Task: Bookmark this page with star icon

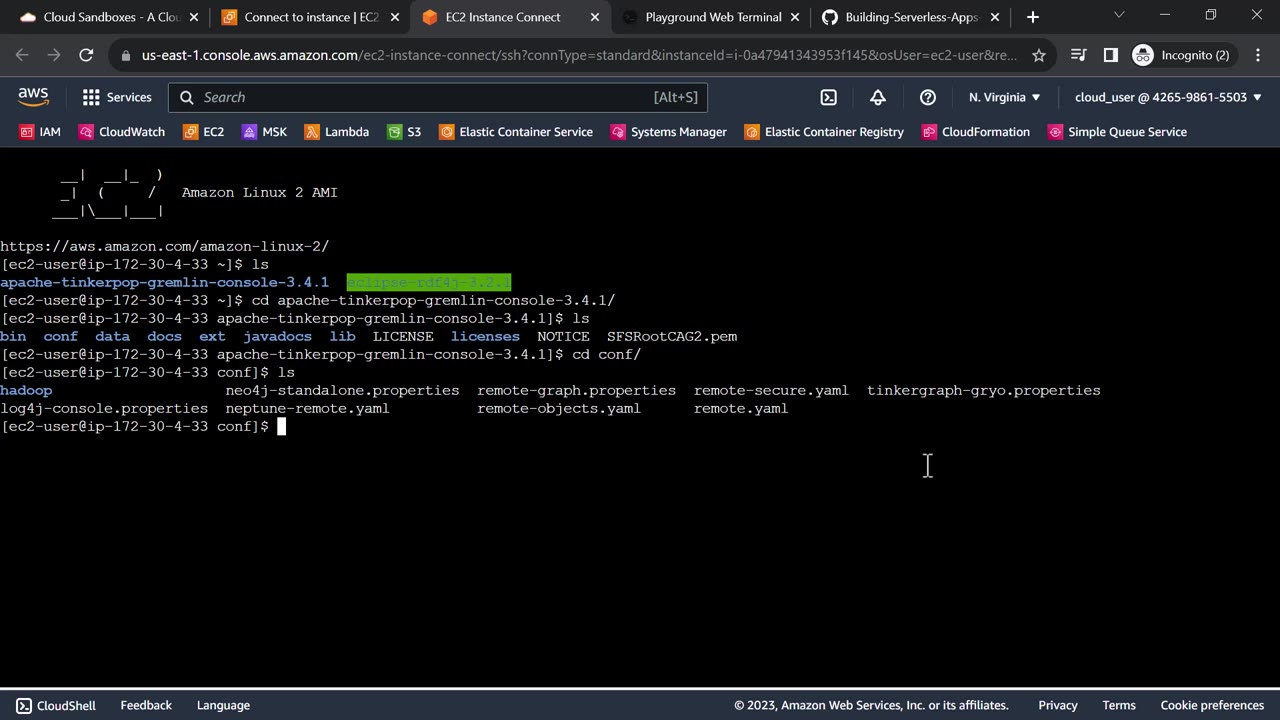Action: [1039, 55]
